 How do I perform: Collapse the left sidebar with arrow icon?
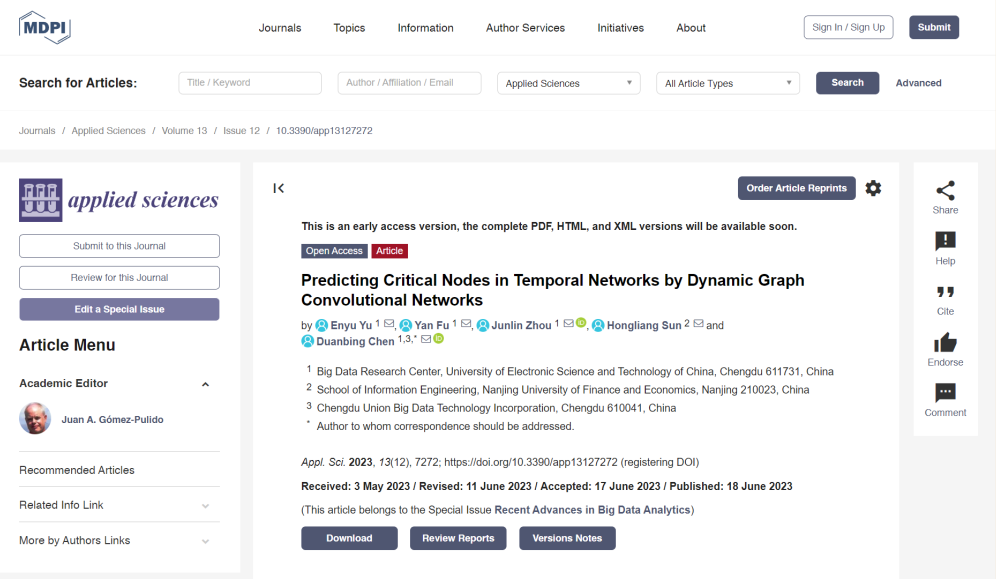[x=278, y=188]
